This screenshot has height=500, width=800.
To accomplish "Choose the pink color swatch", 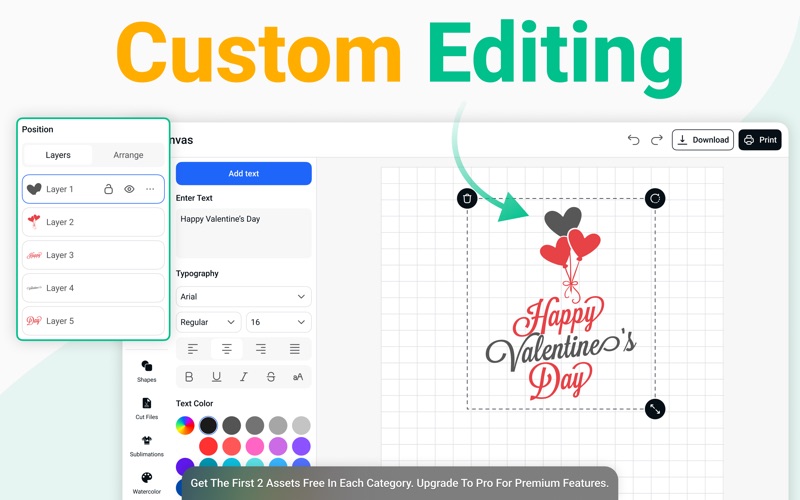I will 255,446.
